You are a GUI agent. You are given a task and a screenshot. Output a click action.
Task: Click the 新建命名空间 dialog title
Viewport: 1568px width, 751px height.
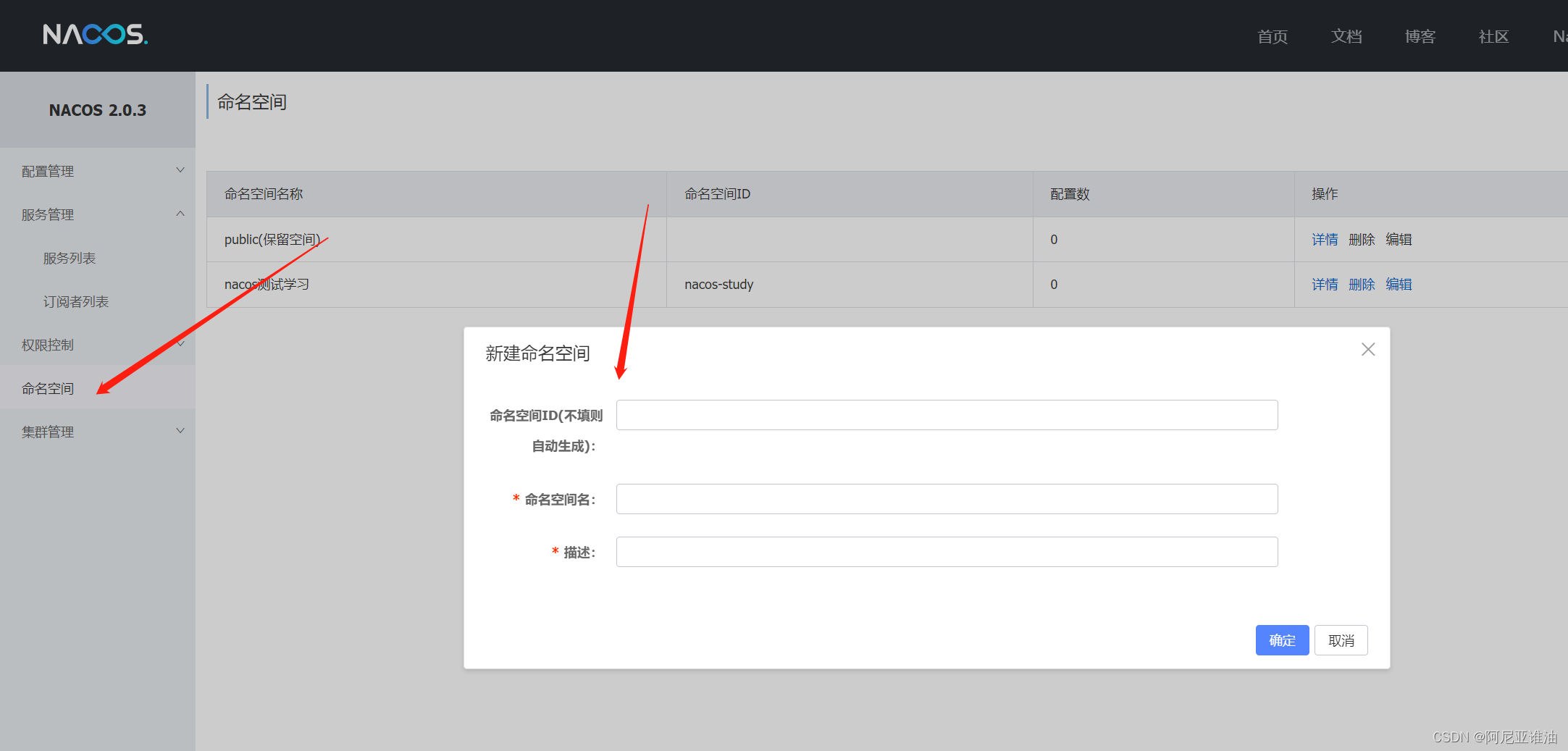pyautogui.click(x=537, y=353)
